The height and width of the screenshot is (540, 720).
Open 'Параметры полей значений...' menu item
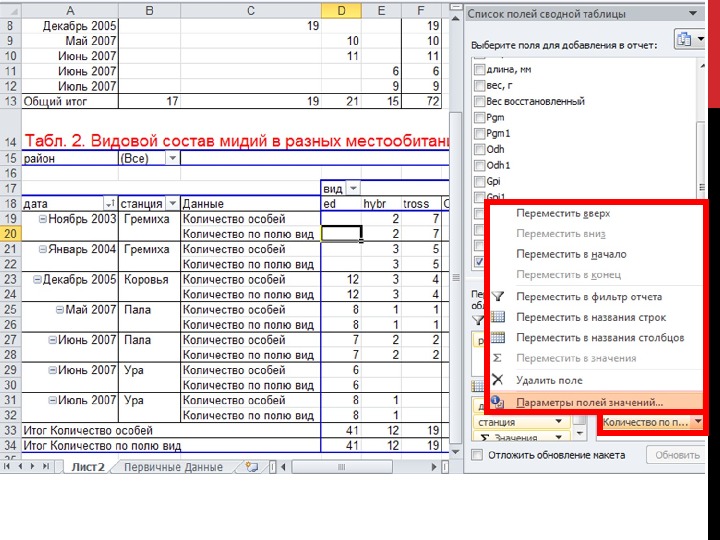pos(596,402)
